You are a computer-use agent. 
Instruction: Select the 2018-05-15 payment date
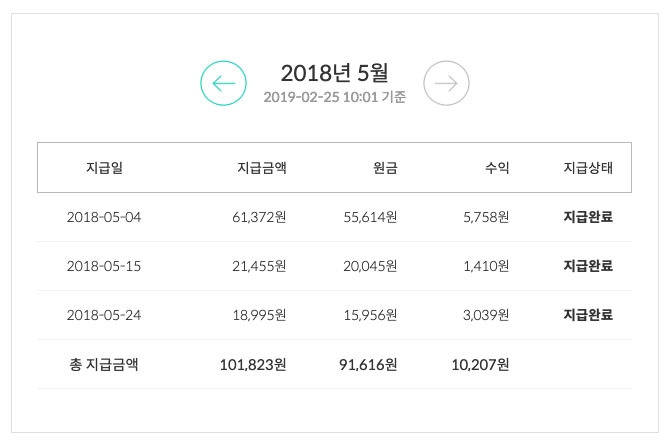pos(104,266)
